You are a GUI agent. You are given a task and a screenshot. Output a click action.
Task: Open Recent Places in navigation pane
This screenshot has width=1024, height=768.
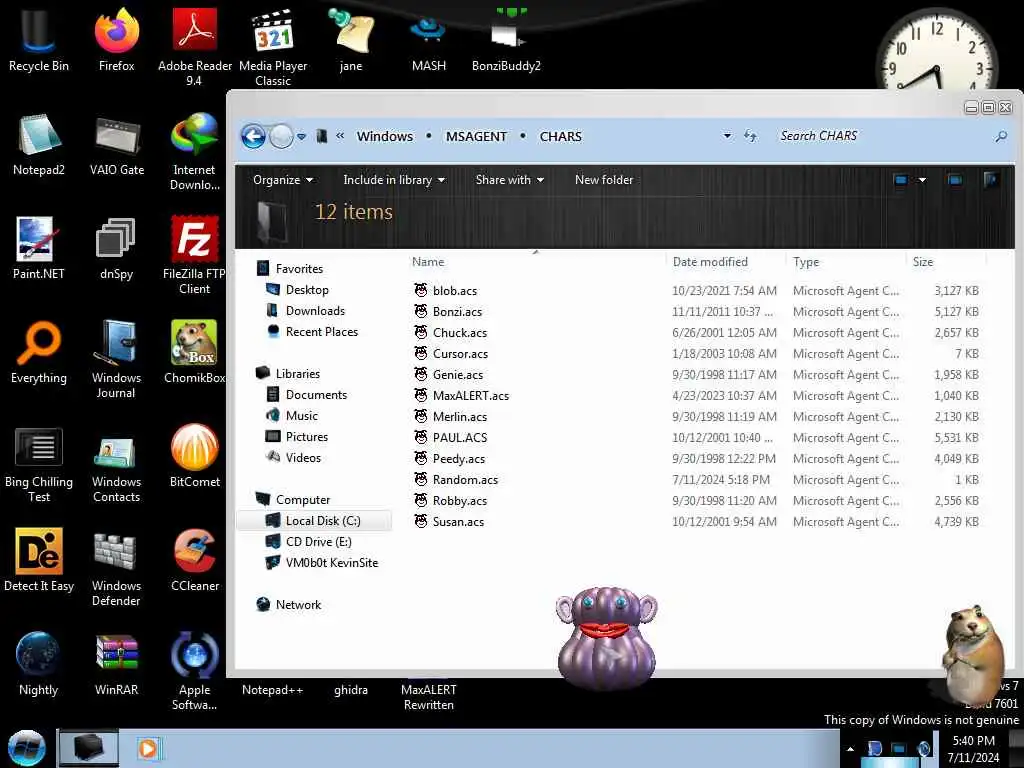pyautogui.click(x=321, y=332)
